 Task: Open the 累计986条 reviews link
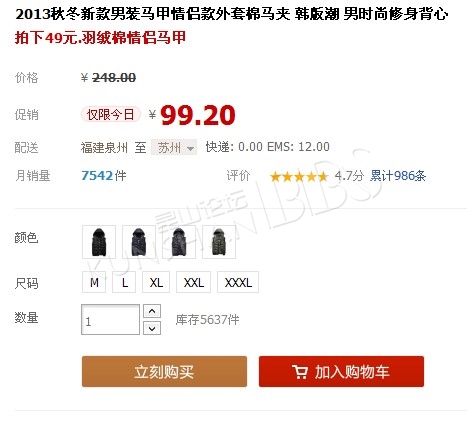pyautogui.click(x=398, y=176)
